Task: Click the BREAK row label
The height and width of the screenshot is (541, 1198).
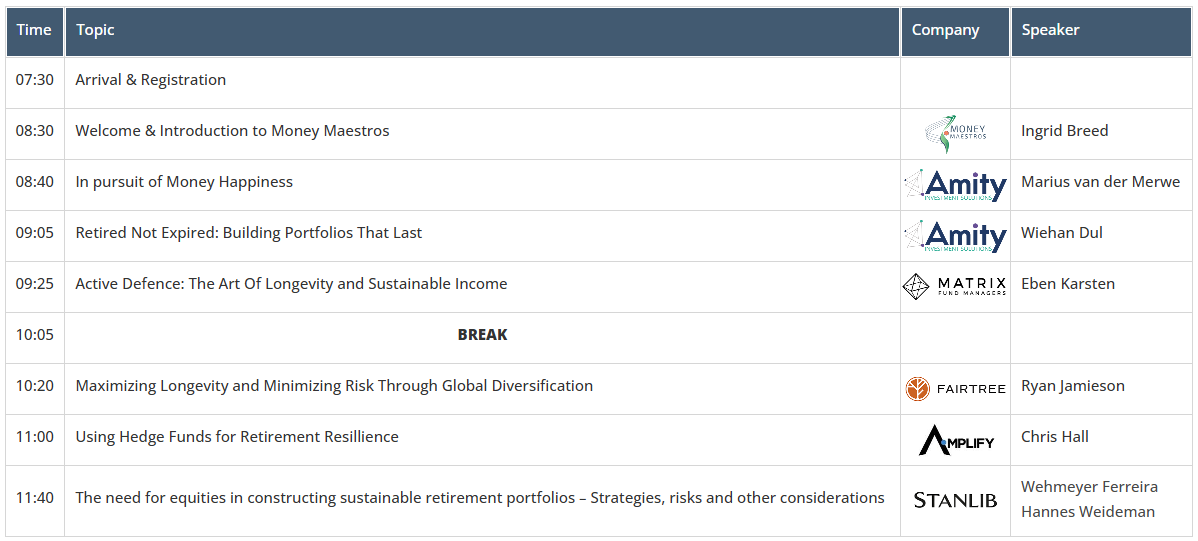Action: coord(482,335)
